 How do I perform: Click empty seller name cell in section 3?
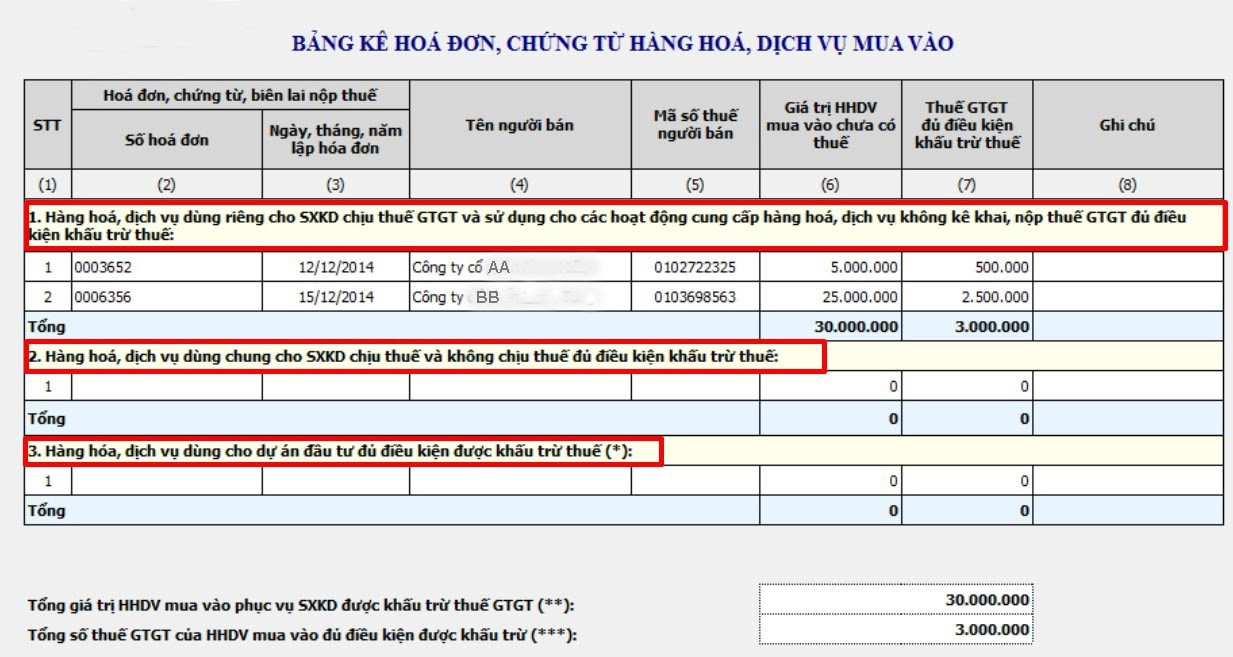pyautogui.click(x=520, y=480)
